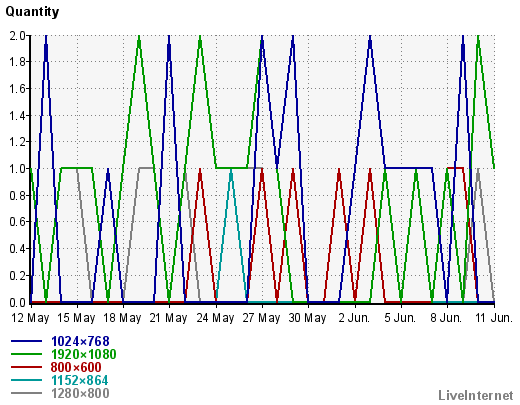Click the 21 May axis label
Image resolution: width=520 pixels, height=405 pixels.
168,318
